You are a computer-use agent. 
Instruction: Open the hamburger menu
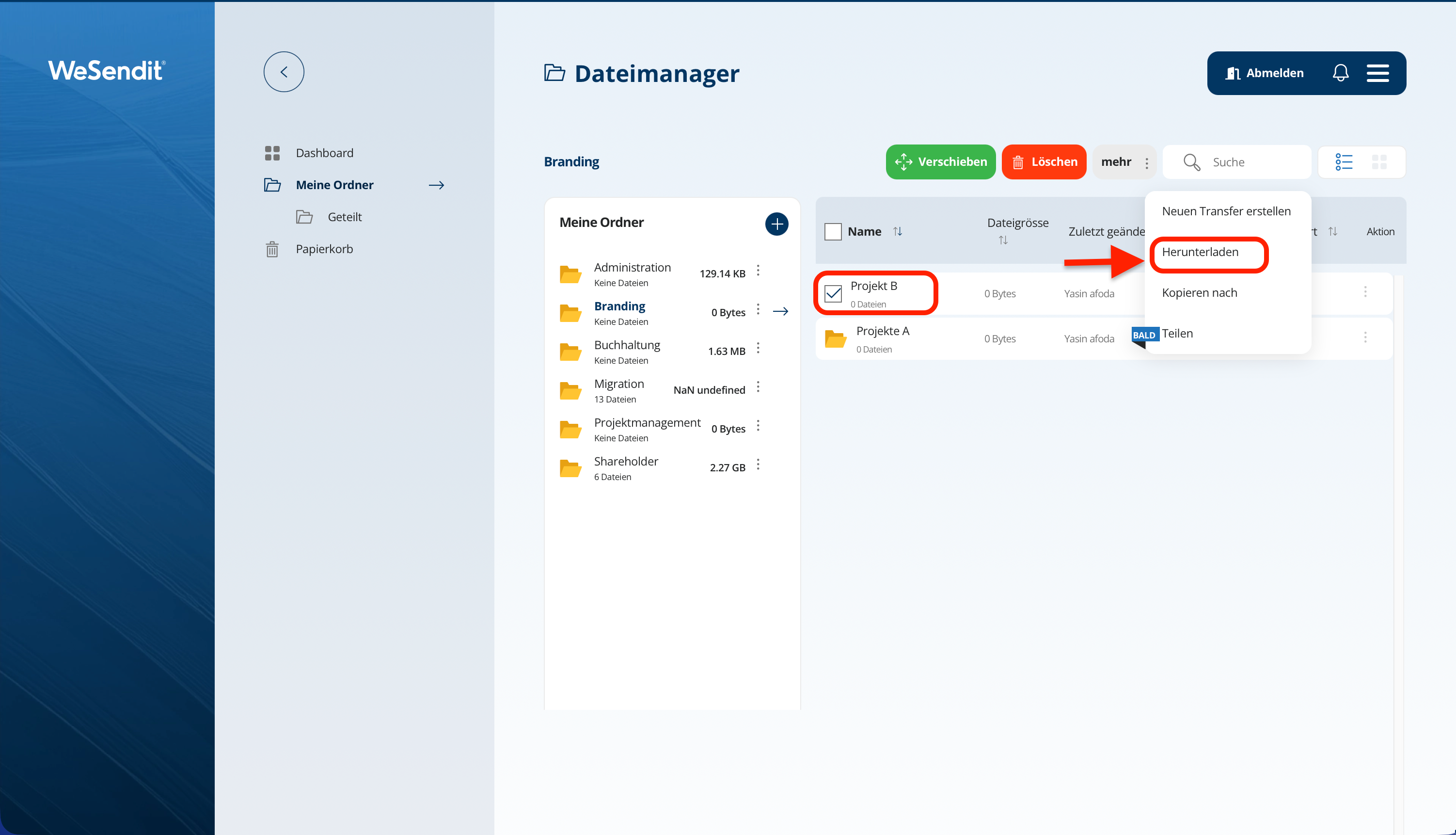click(1377, 73)
